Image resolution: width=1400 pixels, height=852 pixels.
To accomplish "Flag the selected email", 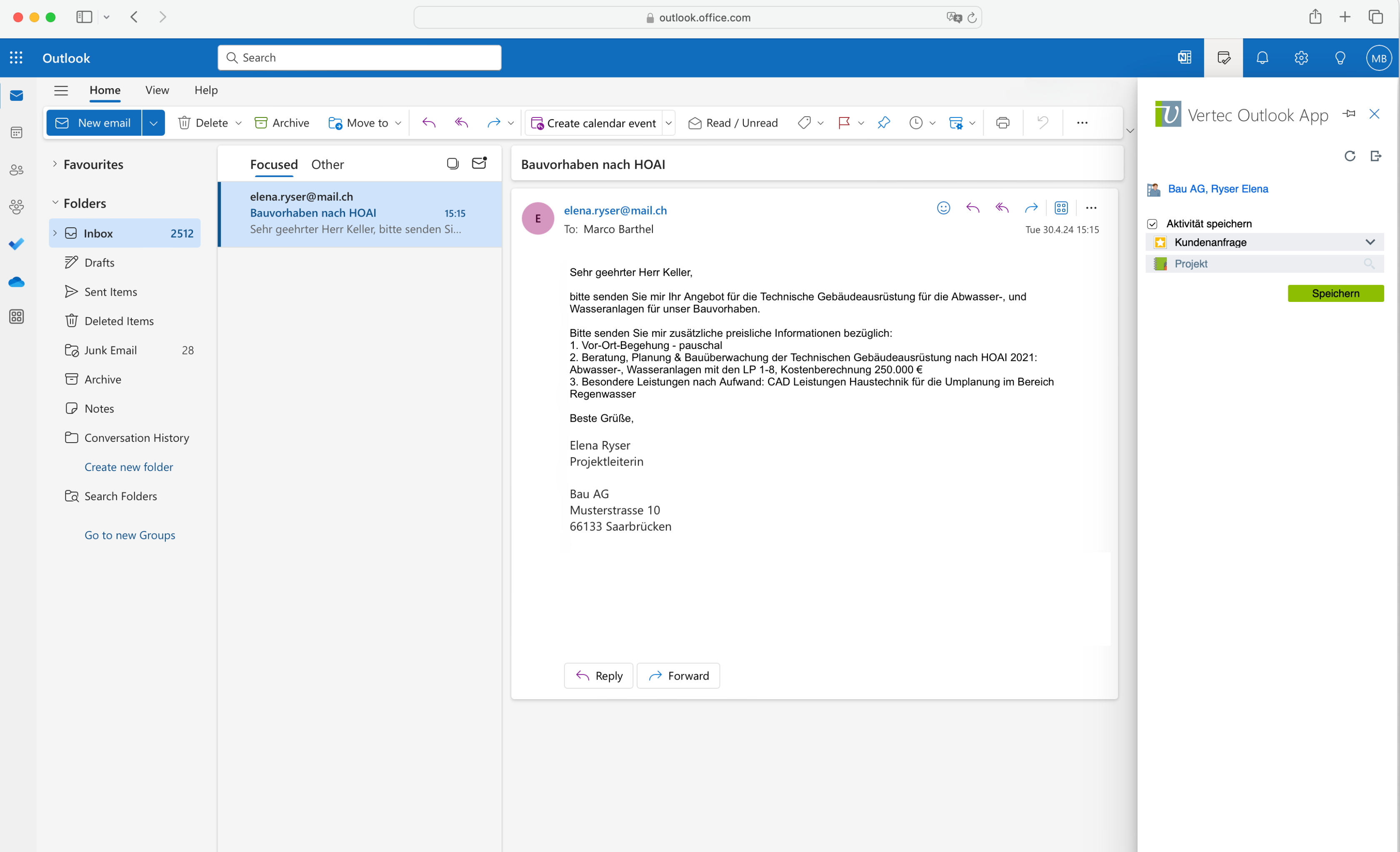I will [844, 123].
